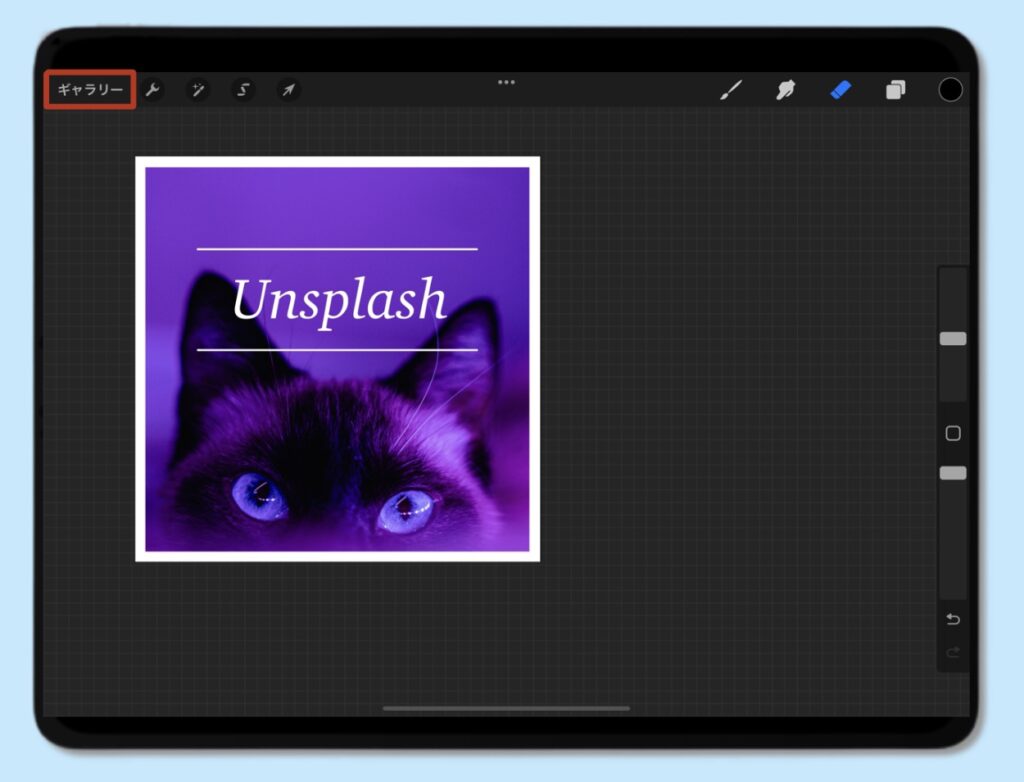
Task: Tap the undo arrow on sidebar
Action: 953,619
